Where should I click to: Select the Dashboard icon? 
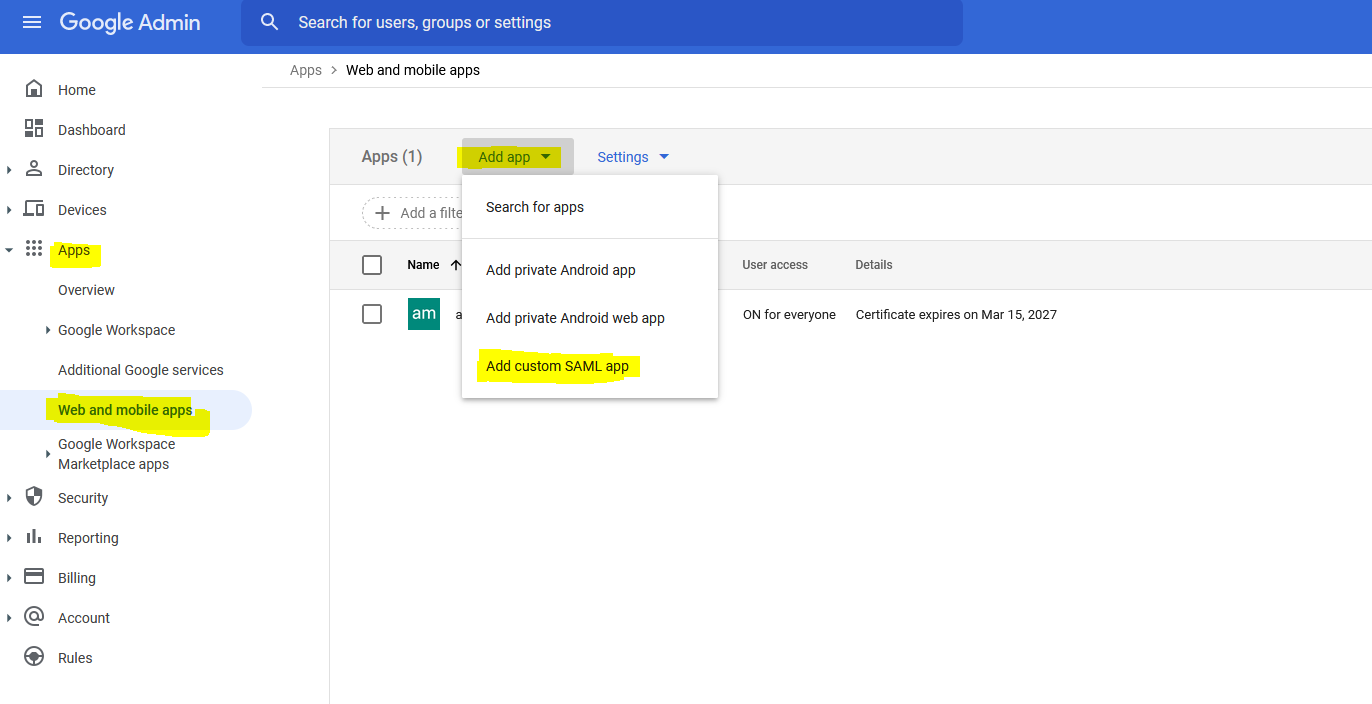(x=33, y=129)
